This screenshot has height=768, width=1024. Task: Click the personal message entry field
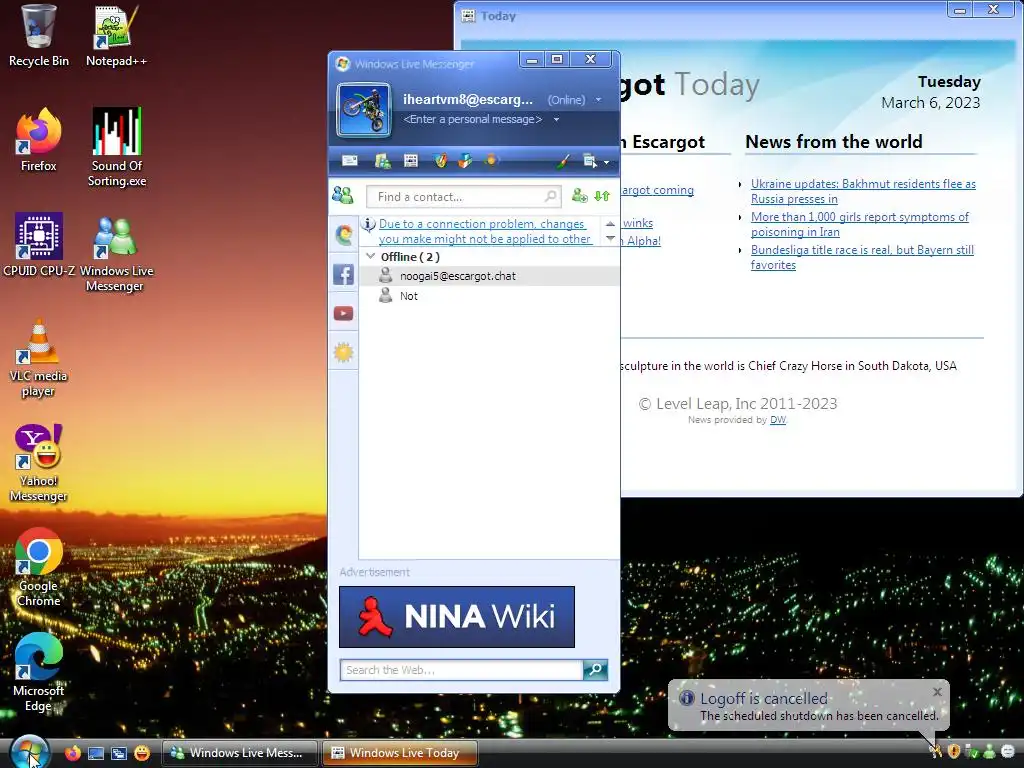[473, 120]
